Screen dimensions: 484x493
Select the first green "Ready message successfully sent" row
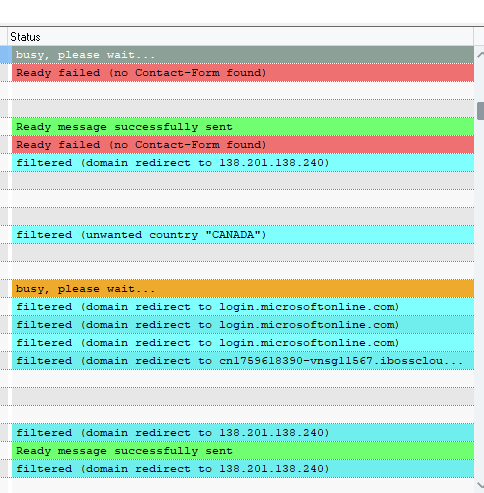(243, 127)
